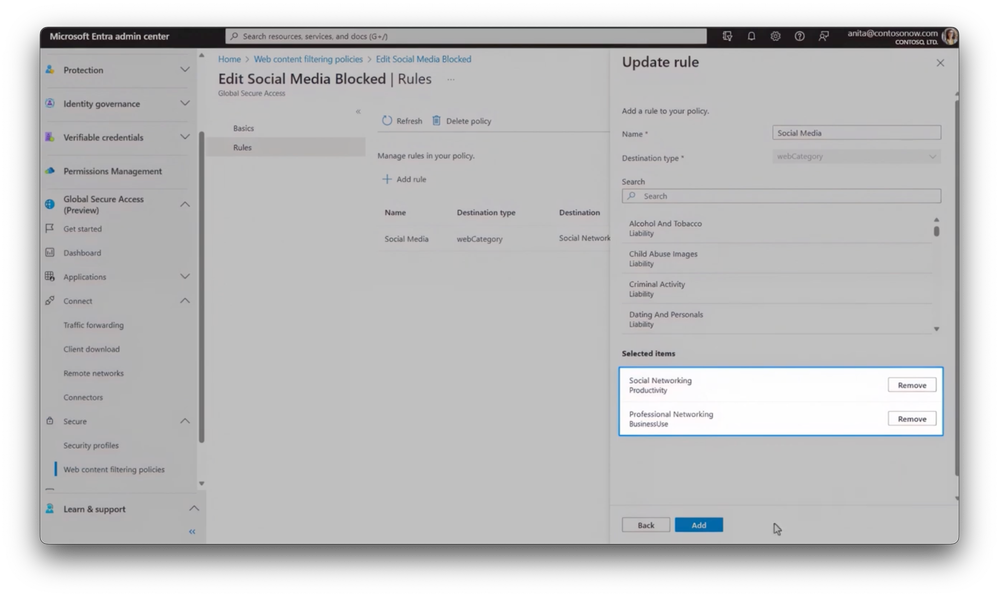
Task: Collapse the Global Secure Access chevron
Action: 185,205
